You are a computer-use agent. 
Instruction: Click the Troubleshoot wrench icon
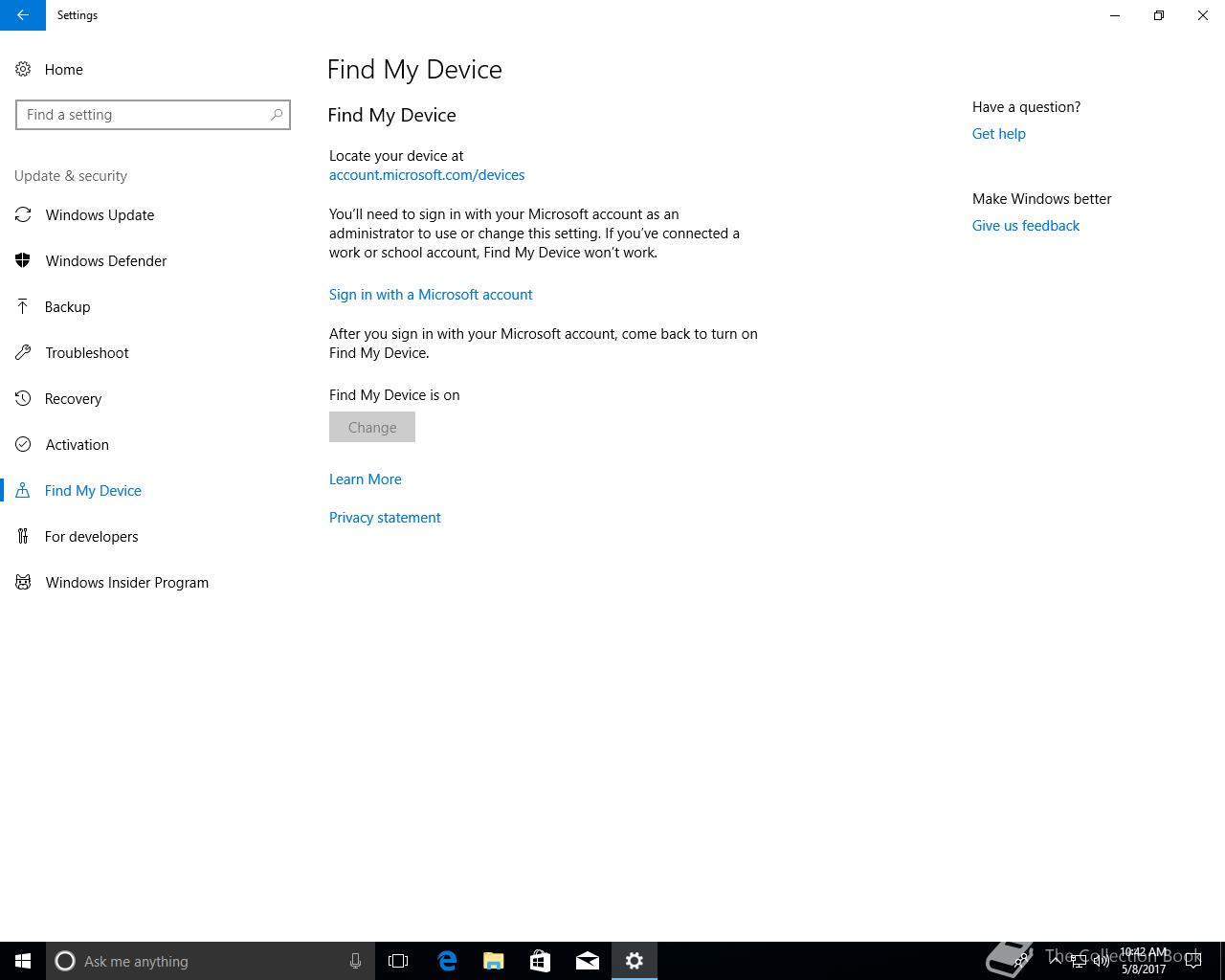(x=23, y=352)
